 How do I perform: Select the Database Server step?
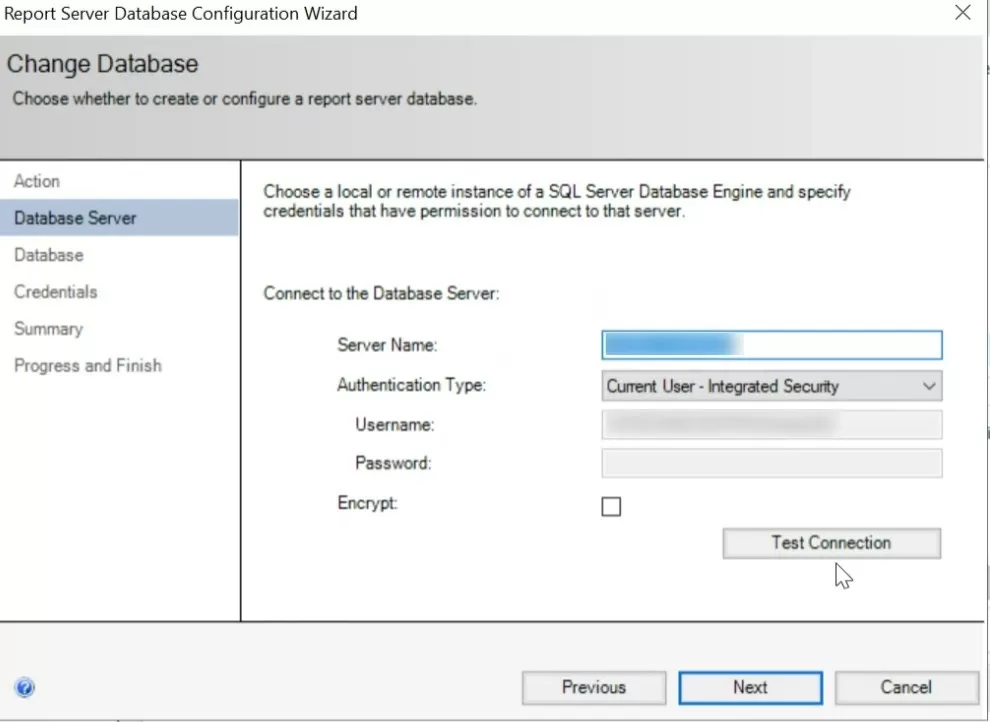pyautogui.click(x=75, y=218)
